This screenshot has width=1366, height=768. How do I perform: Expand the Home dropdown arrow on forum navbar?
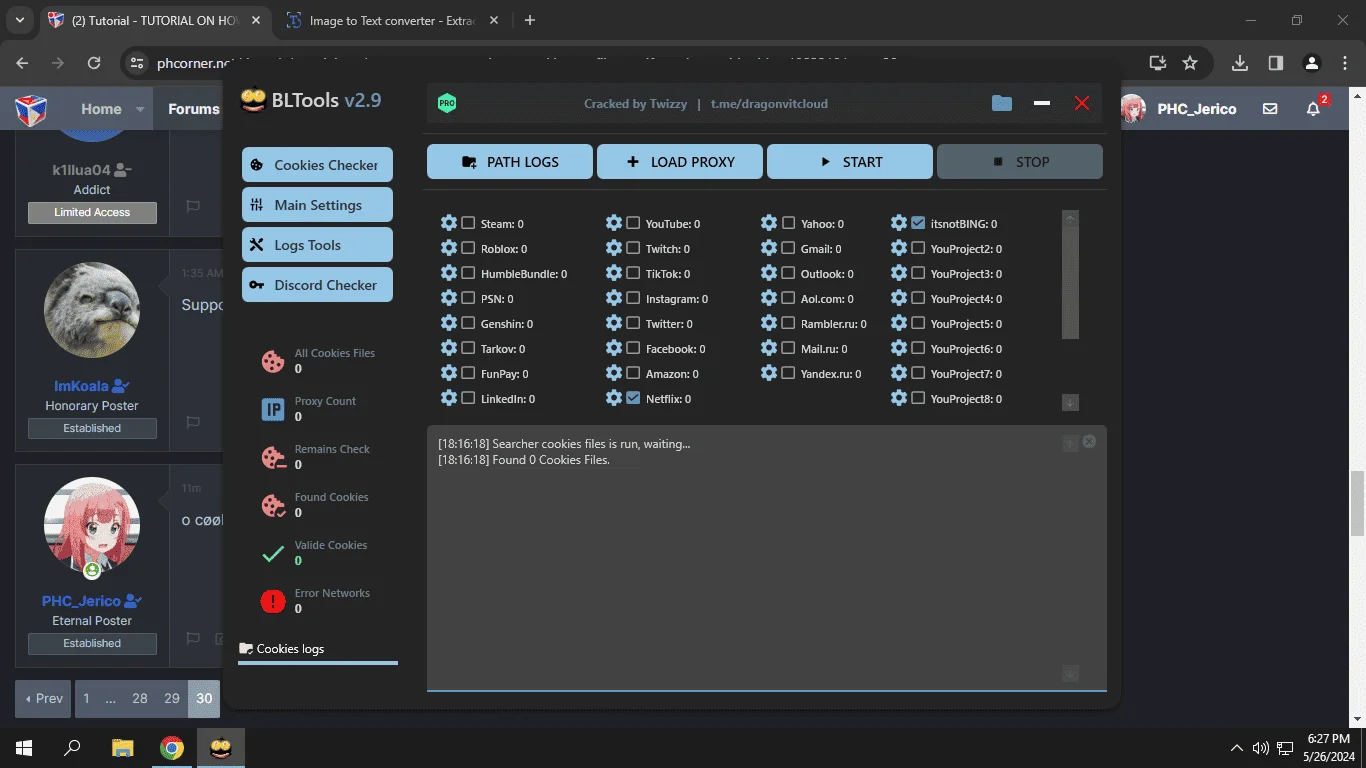[x=140, y=109]
